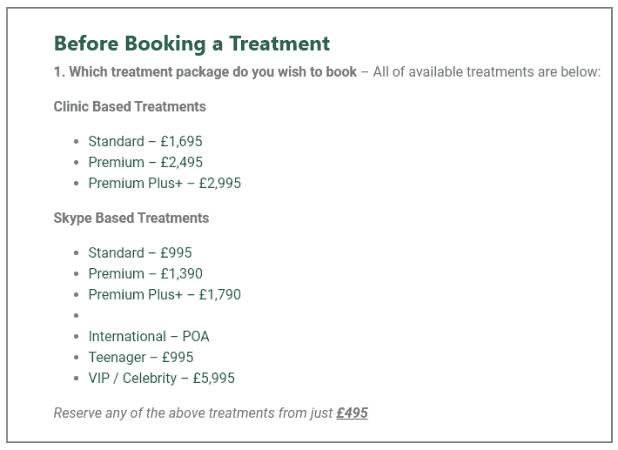Select Teenager – £995 treatment link

coord(141,357)
